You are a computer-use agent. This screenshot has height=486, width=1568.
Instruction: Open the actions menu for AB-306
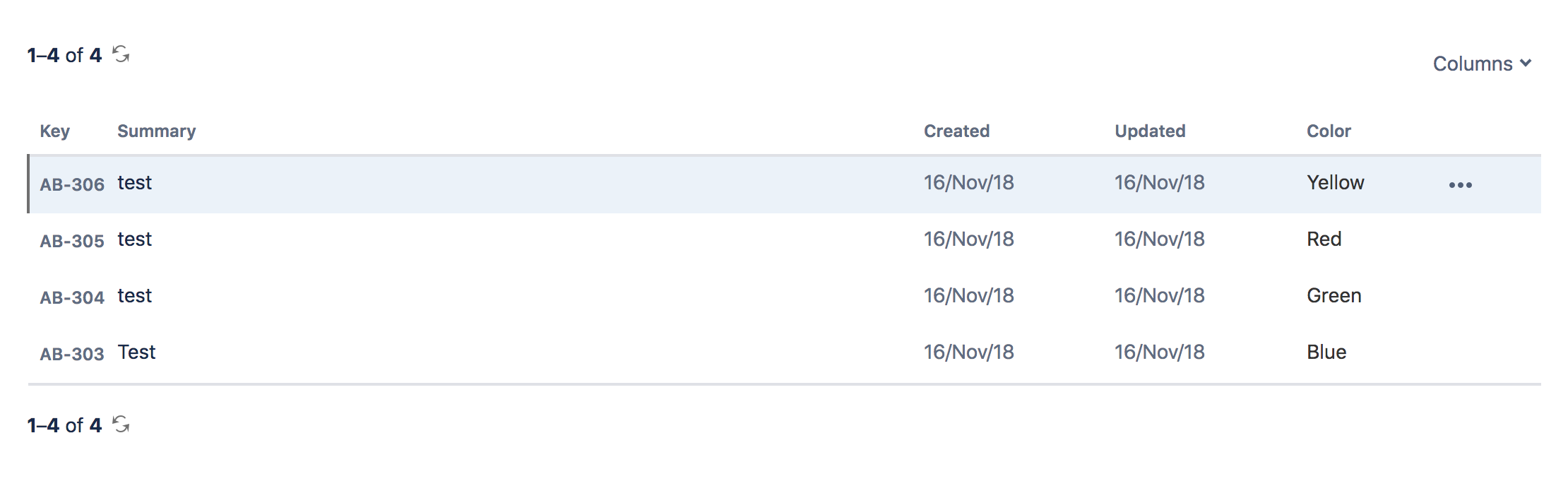[1462, 183]
